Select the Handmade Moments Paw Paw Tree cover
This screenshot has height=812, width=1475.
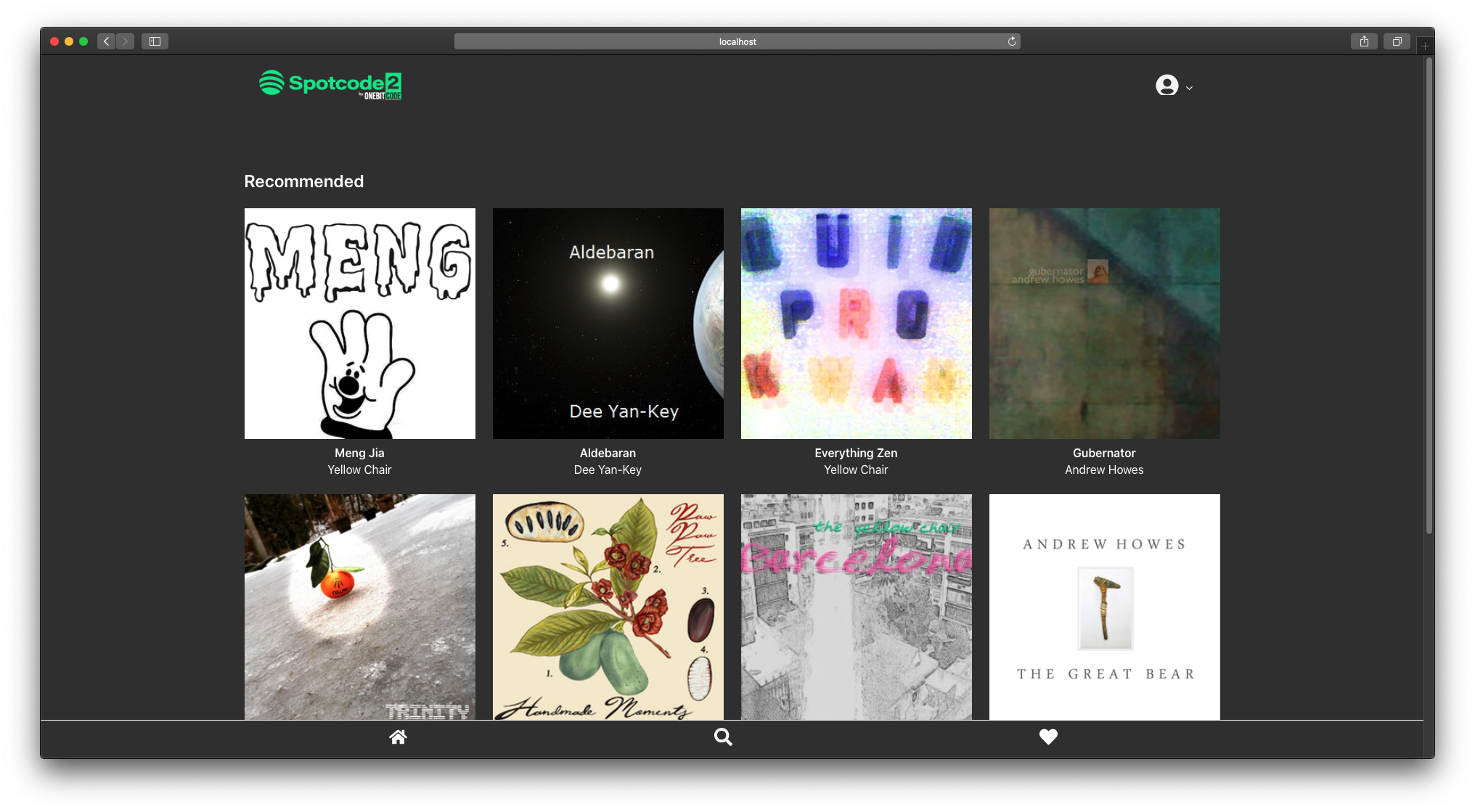608,607
